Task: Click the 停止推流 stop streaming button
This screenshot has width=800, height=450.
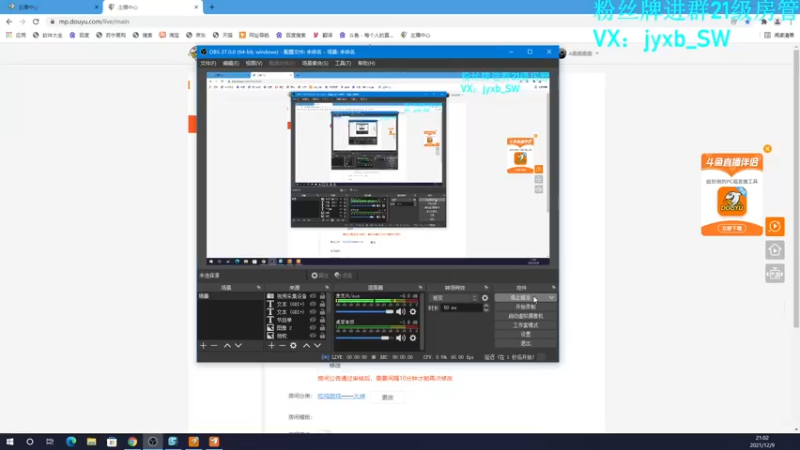Action: (521, 297)
